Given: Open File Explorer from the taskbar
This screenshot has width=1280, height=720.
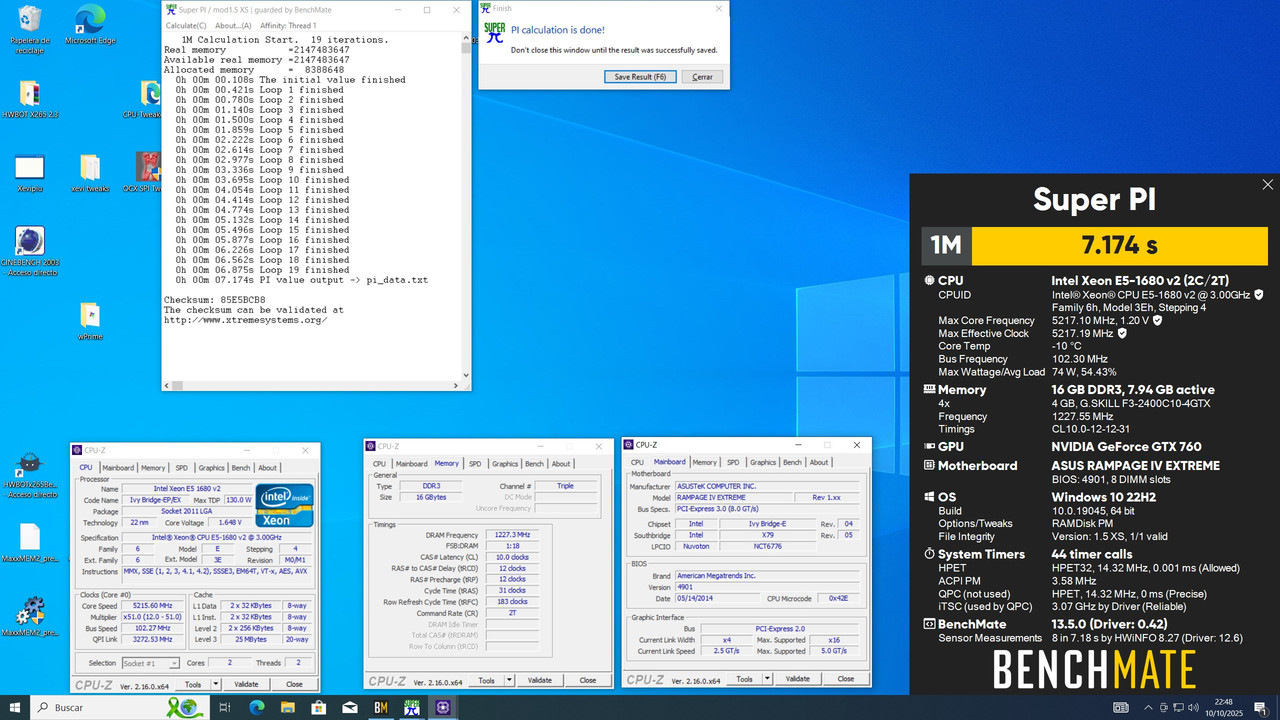Looking at the screenshot, I should pos(287,707).
